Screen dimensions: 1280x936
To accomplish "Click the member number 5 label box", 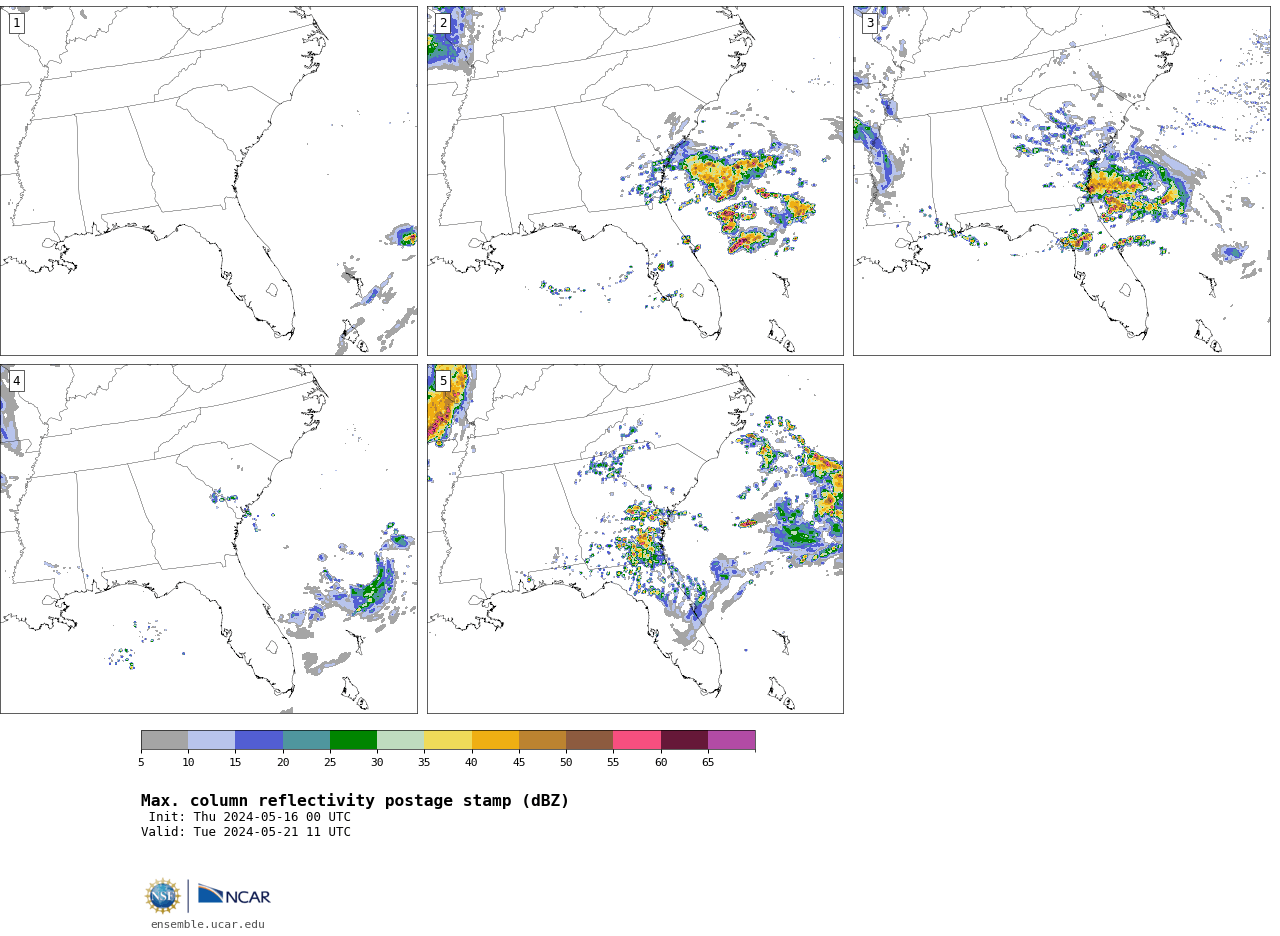I will tap(443, 381).
